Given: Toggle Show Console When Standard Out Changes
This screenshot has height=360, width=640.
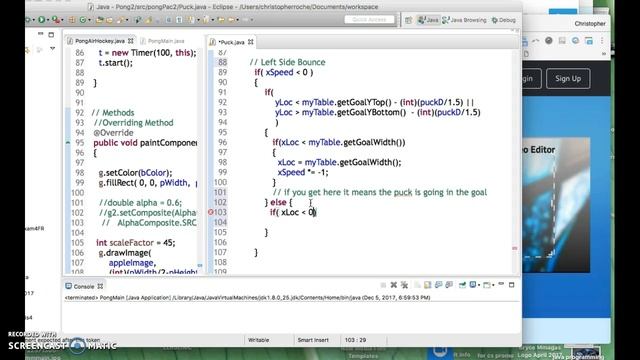Looking at the screenshot, I should pyautogui.click(x=438, y=285).
